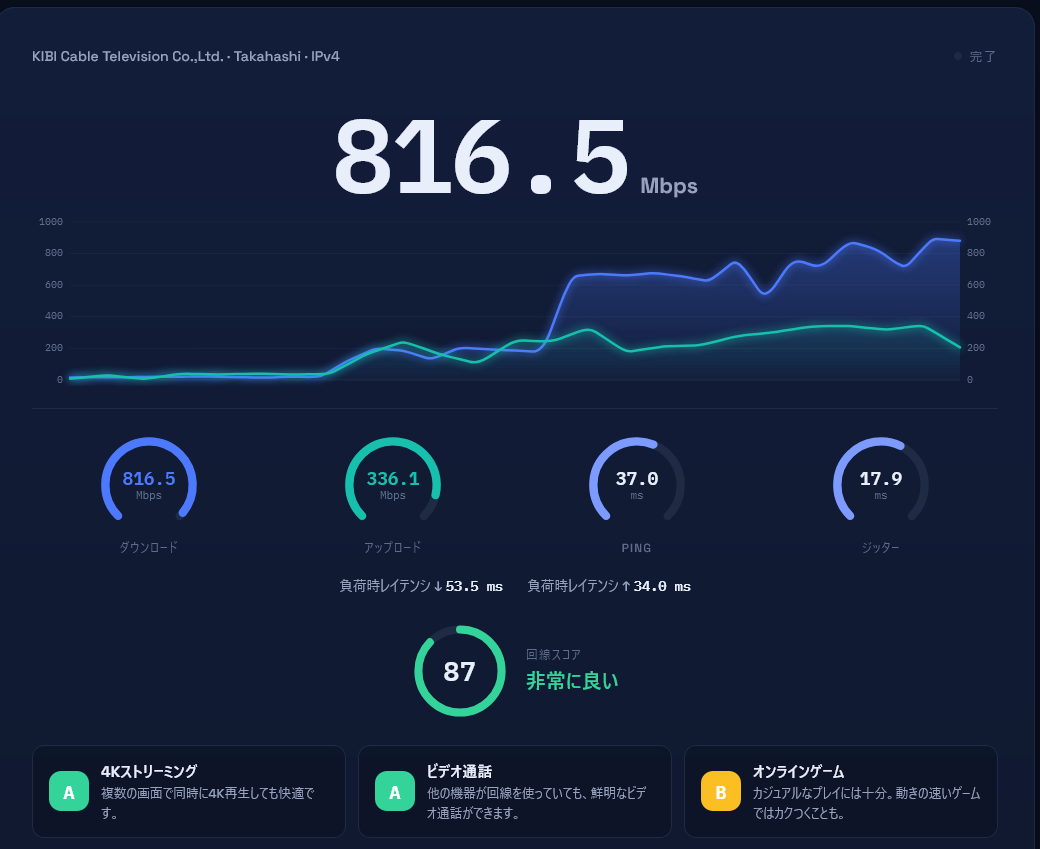The height and width of the screenshot is (849, 1040).
Task: Click the 完了 status label
Action: (982, 56)
